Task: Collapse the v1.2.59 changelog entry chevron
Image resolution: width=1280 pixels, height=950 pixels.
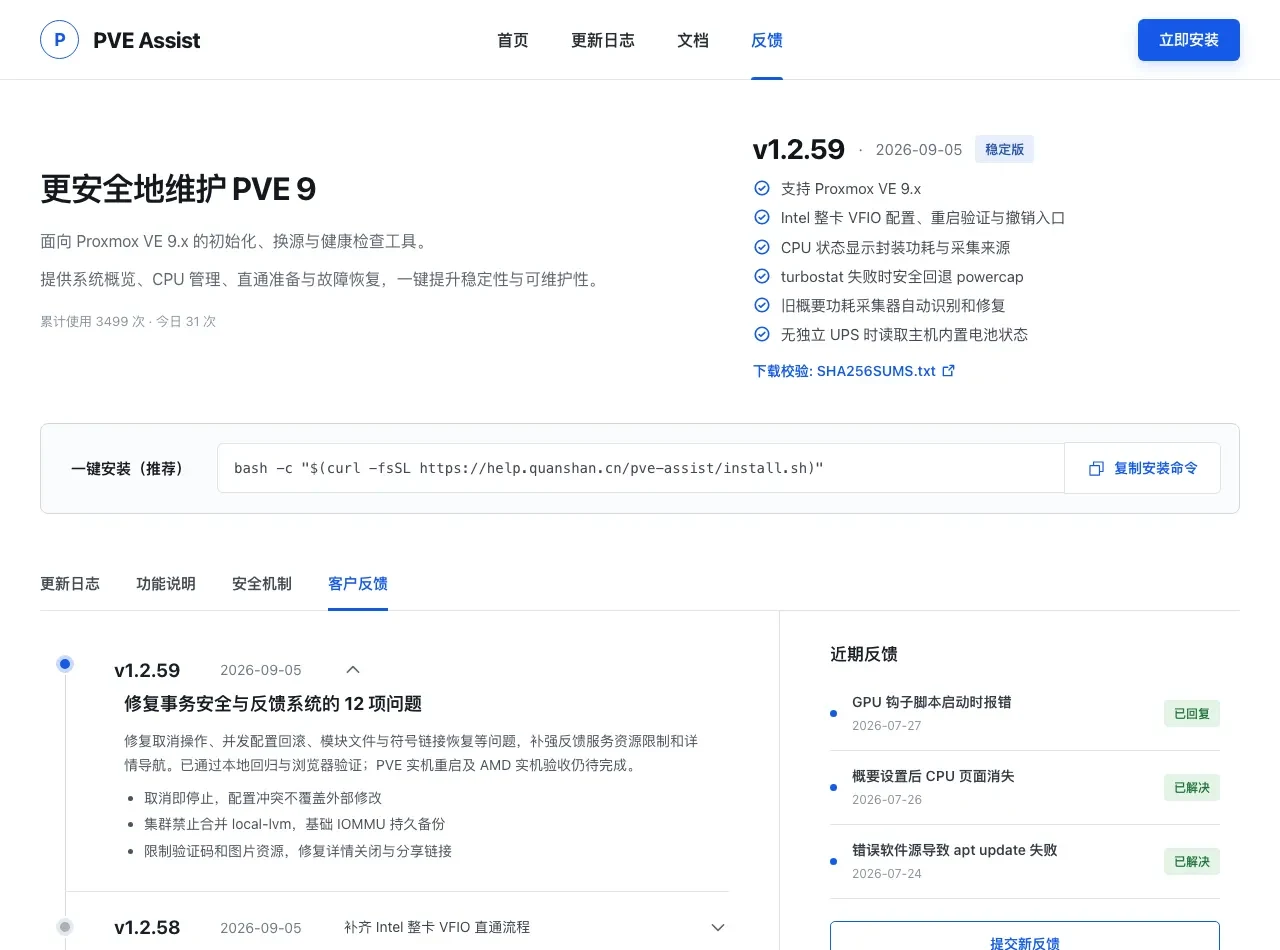Action: point(352,670)
